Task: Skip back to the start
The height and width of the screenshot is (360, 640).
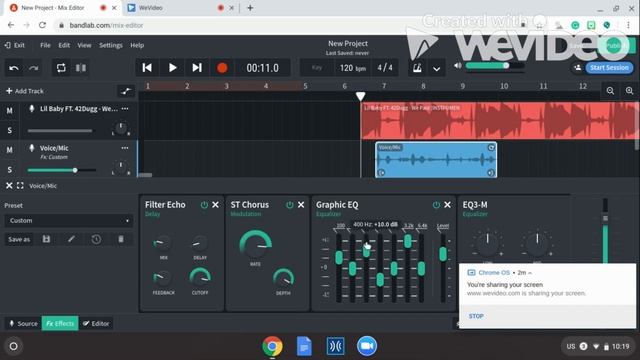Action: (x=147, y=68)
